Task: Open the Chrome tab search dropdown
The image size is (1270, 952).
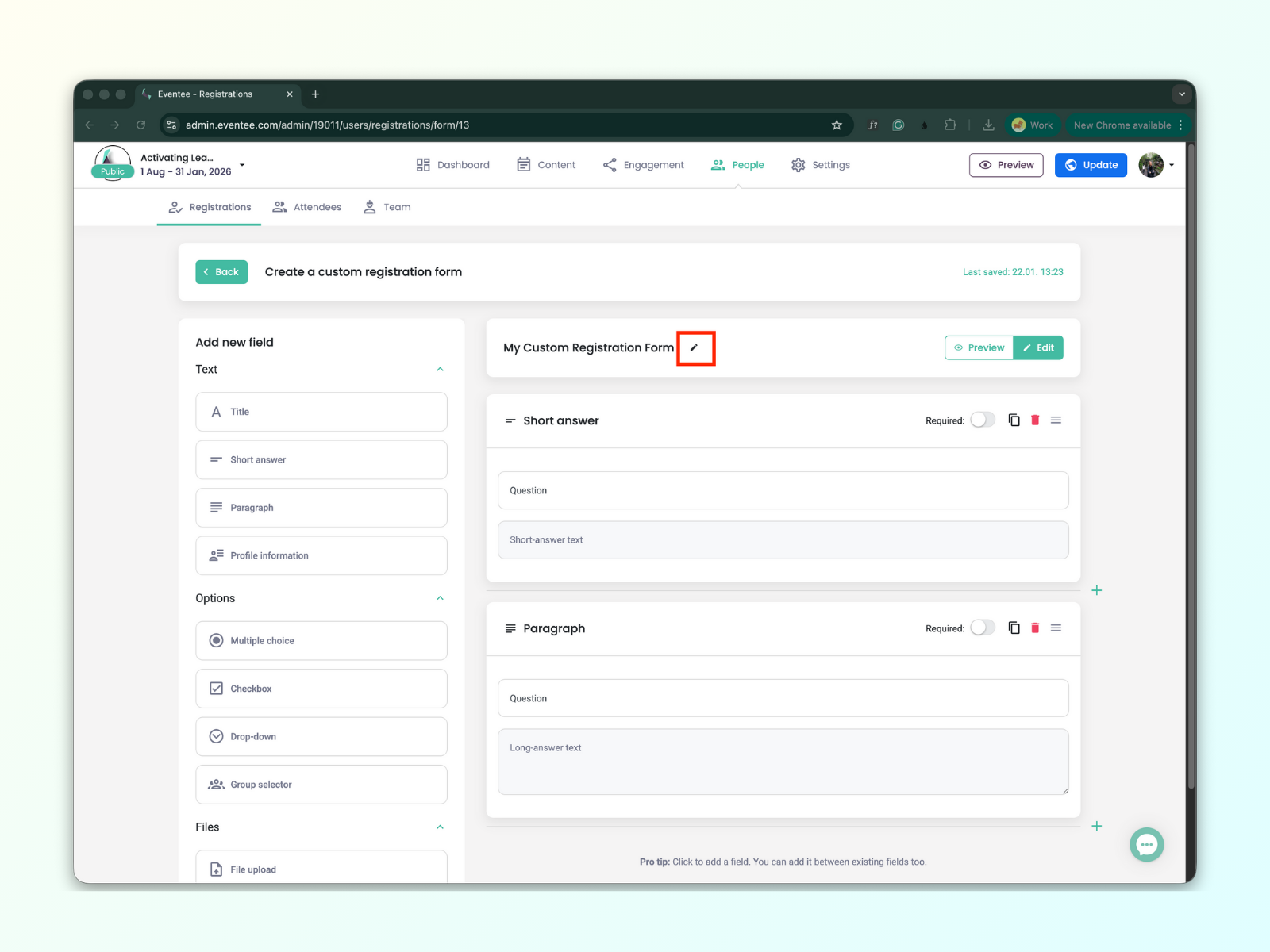Action: pos(1182,94)
